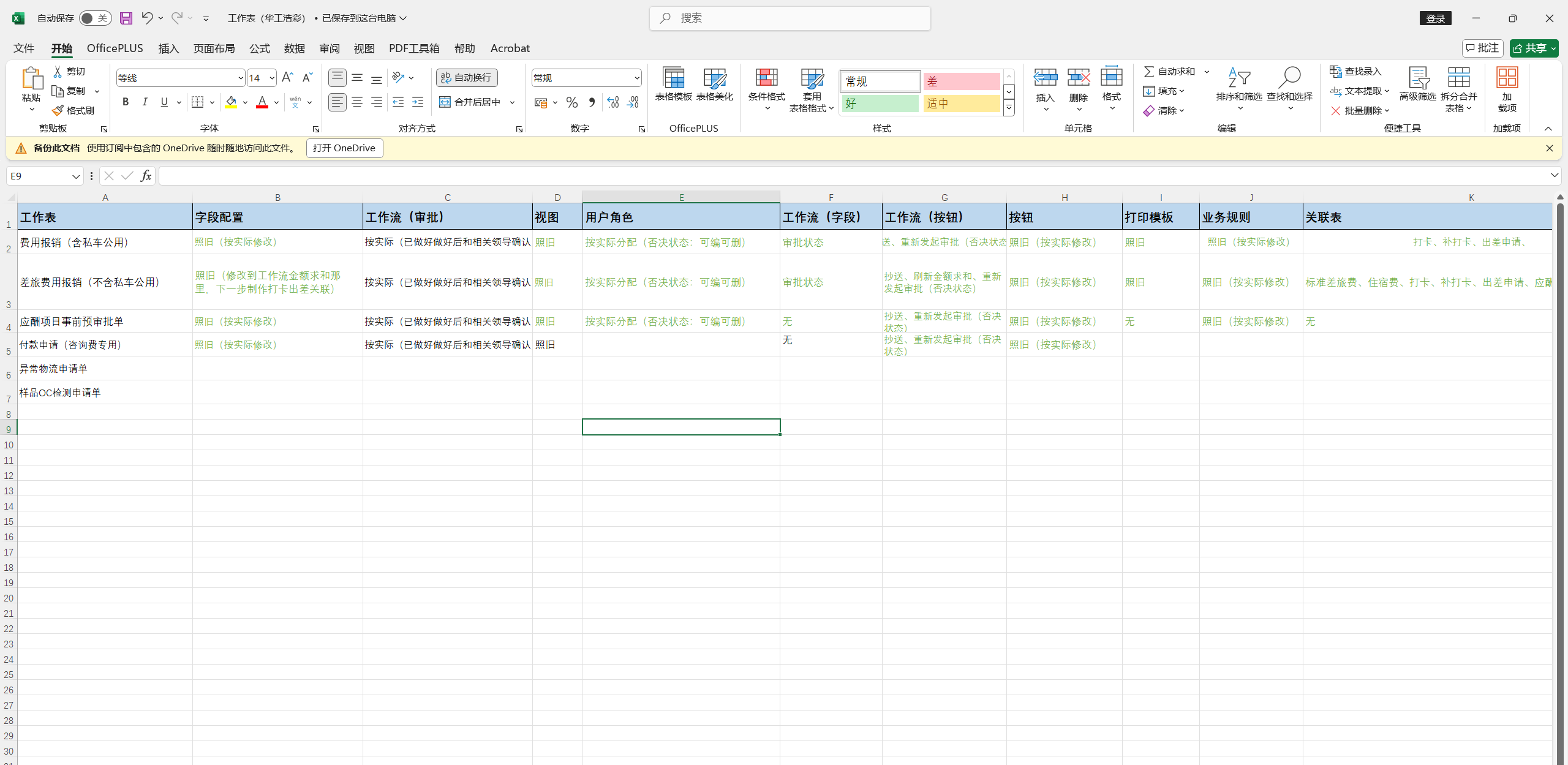Screen dimensions: 1568x765
Task: Switch to the 数据 ribbon tab
Action: [295, 48]
